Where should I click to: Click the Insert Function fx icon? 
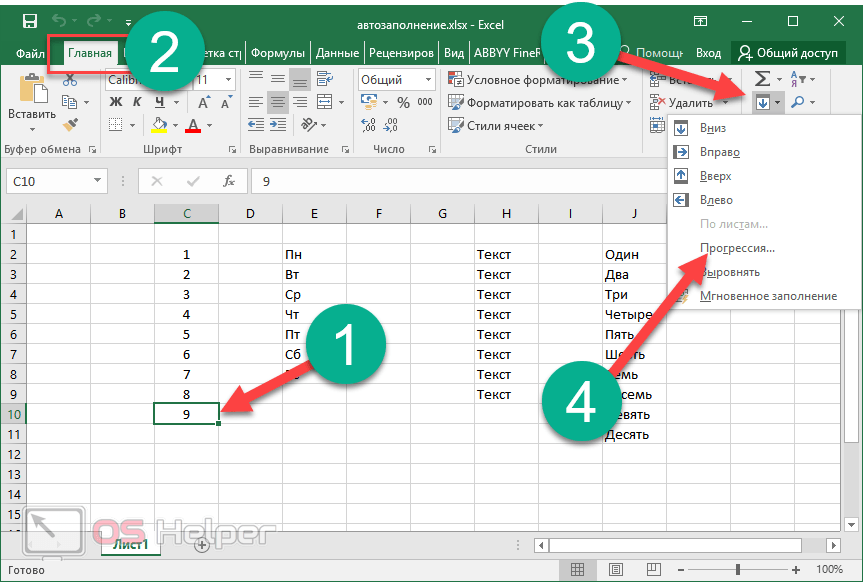[x=229, y=181]
